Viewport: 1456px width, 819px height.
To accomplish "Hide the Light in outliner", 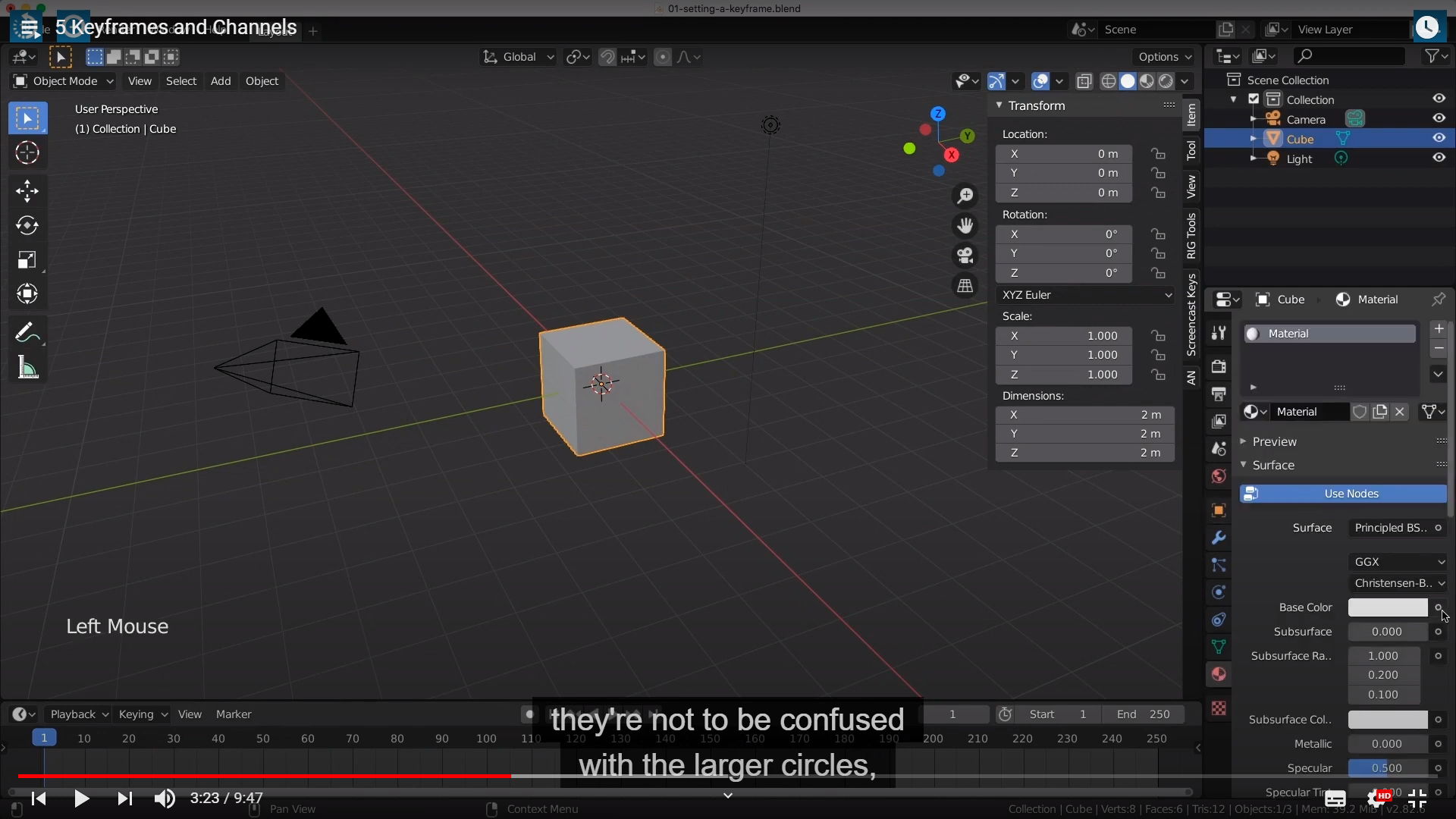I will click(1439, 158).
